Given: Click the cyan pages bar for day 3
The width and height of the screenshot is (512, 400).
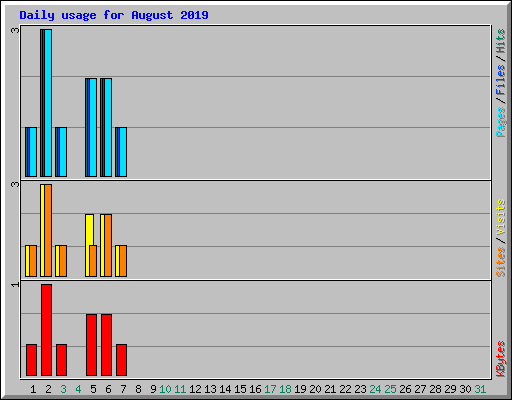Looking at the screenshot, I should tap(63, 152).
